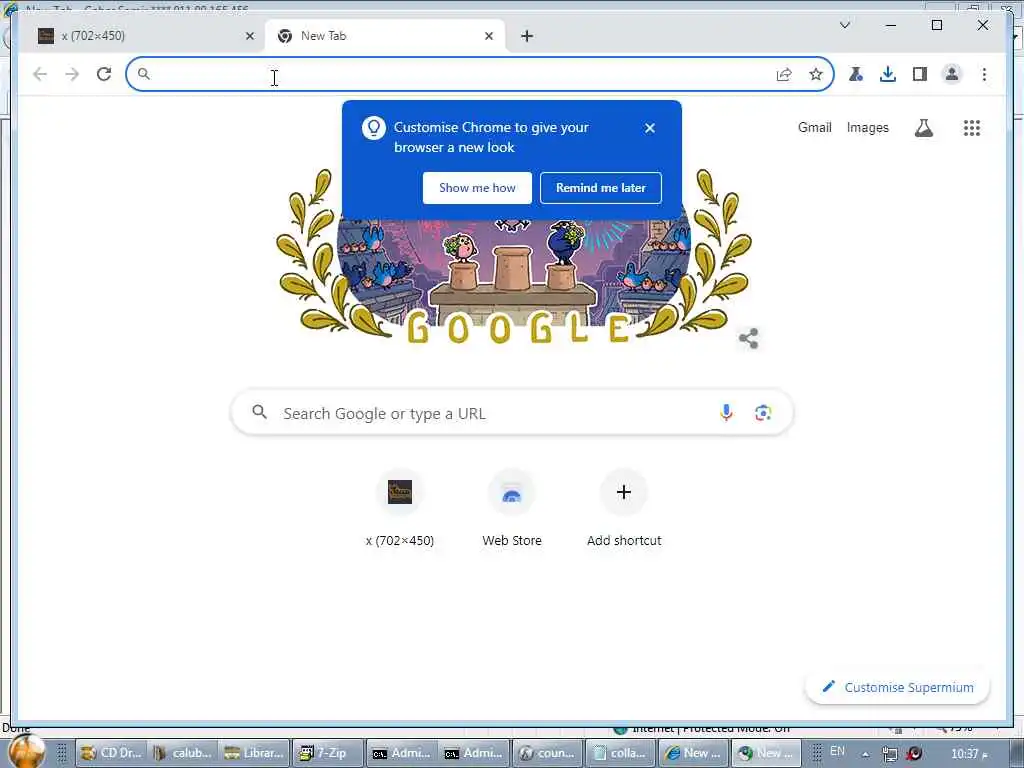Open the Images link
This screenshot has width=1024, height=768.
(867, 127)
